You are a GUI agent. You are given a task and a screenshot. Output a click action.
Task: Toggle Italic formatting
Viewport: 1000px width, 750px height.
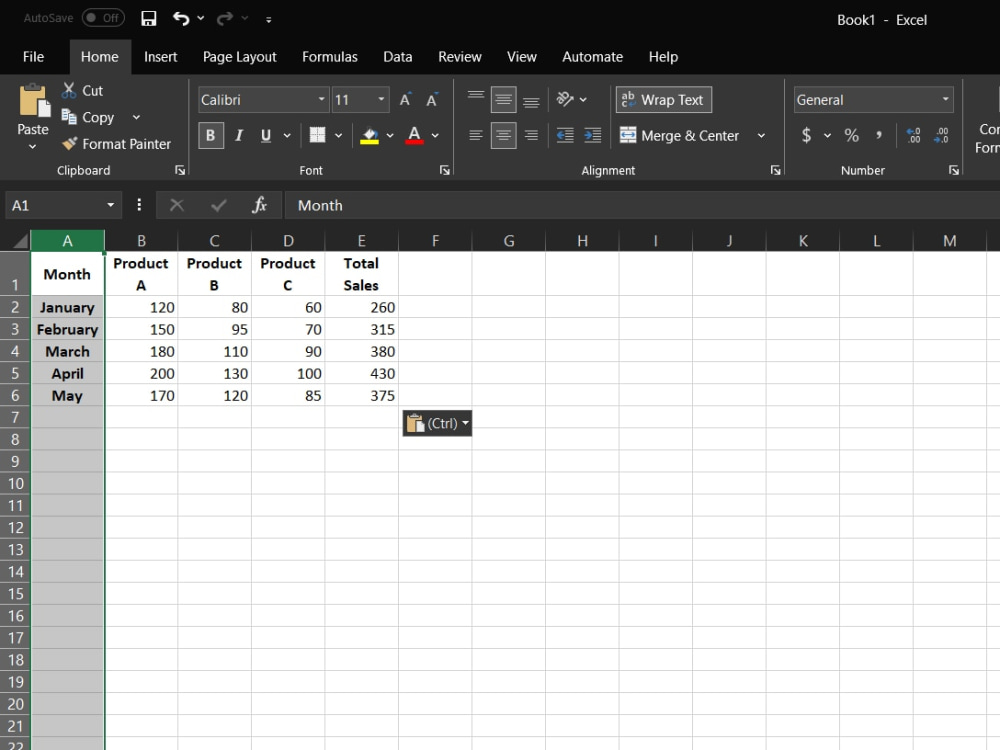click(239, 135)
